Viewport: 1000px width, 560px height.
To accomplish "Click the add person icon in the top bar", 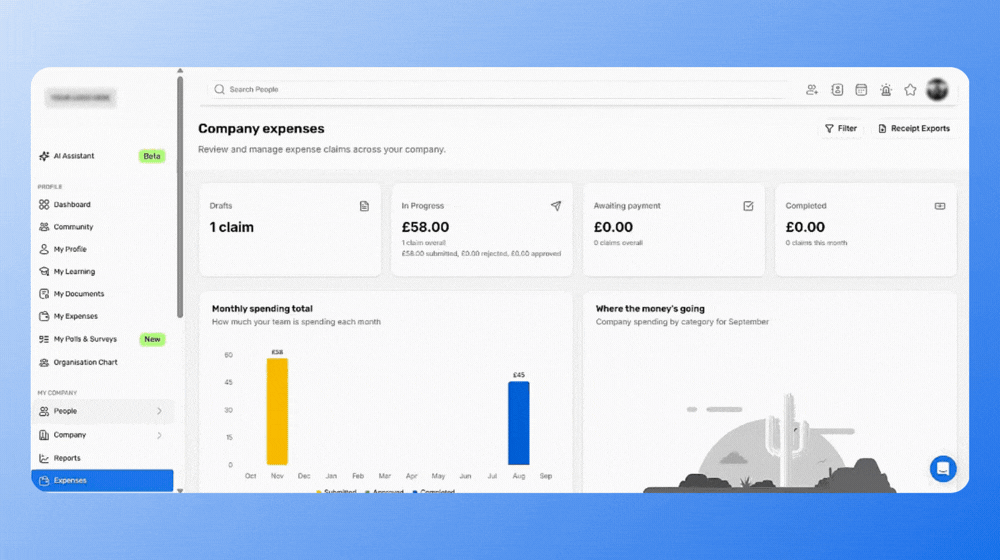I will tap(812, 90).
